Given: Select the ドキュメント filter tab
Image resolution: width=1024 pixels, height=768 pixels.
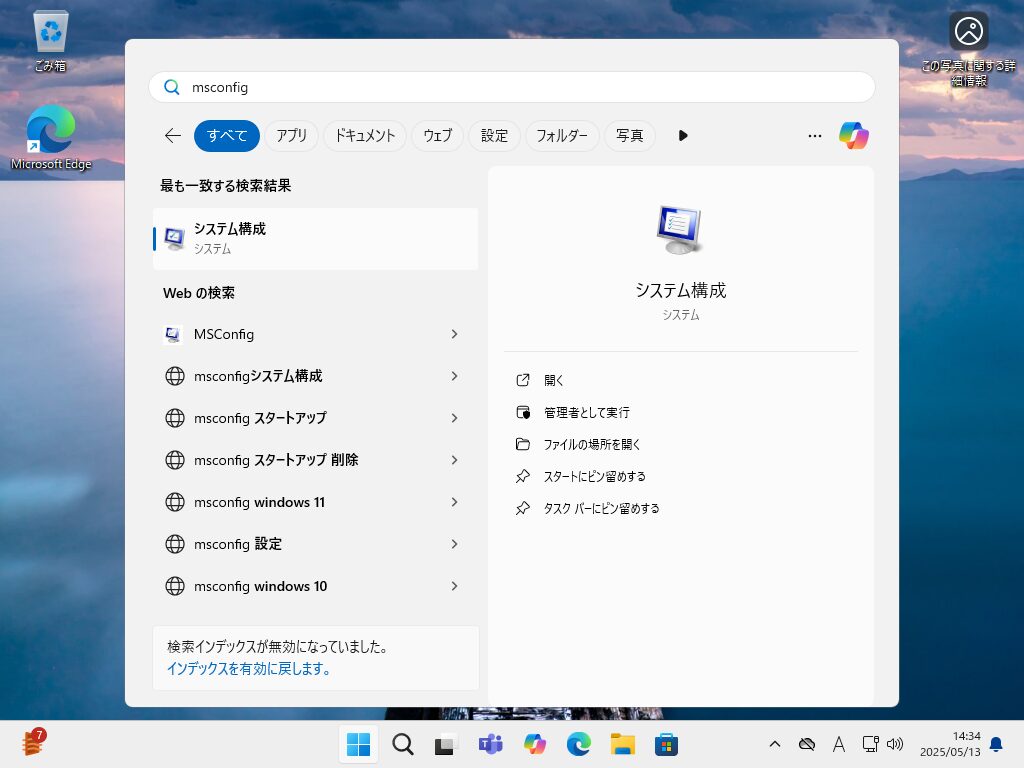Looking at the screenshot, I should [x=365, y=136].
